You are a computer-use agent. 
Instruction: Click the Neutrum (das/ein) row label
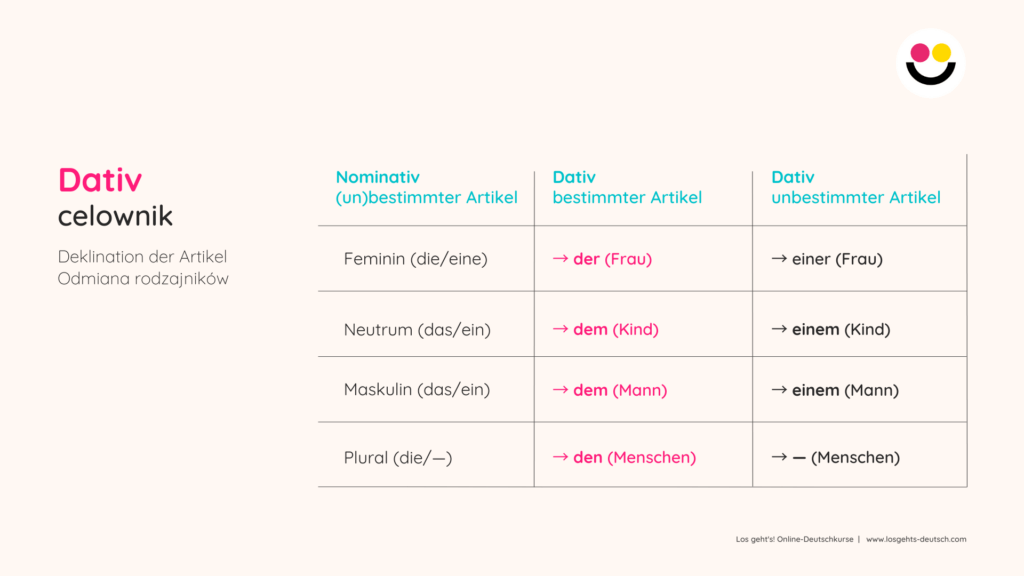click(x=417, y=329)
